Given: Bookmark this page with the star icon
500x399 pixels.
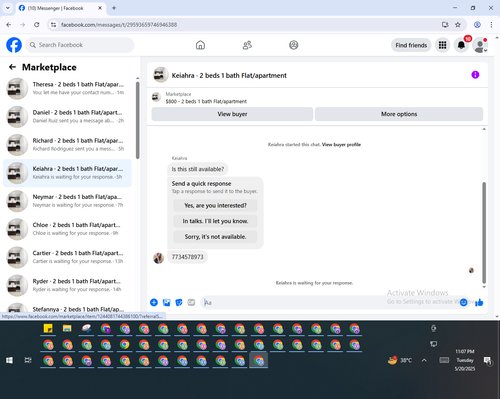Looking at the screenshot, I should pos(458,25).
